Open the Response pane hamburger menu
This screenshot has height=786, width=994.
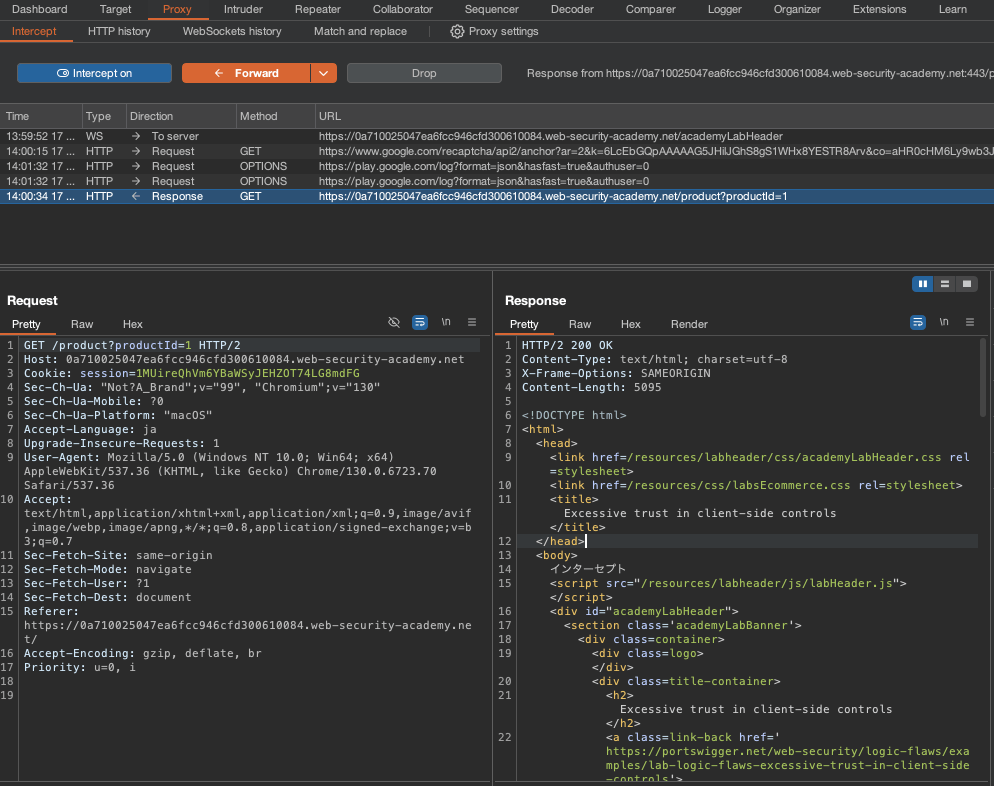coord(970,322)
